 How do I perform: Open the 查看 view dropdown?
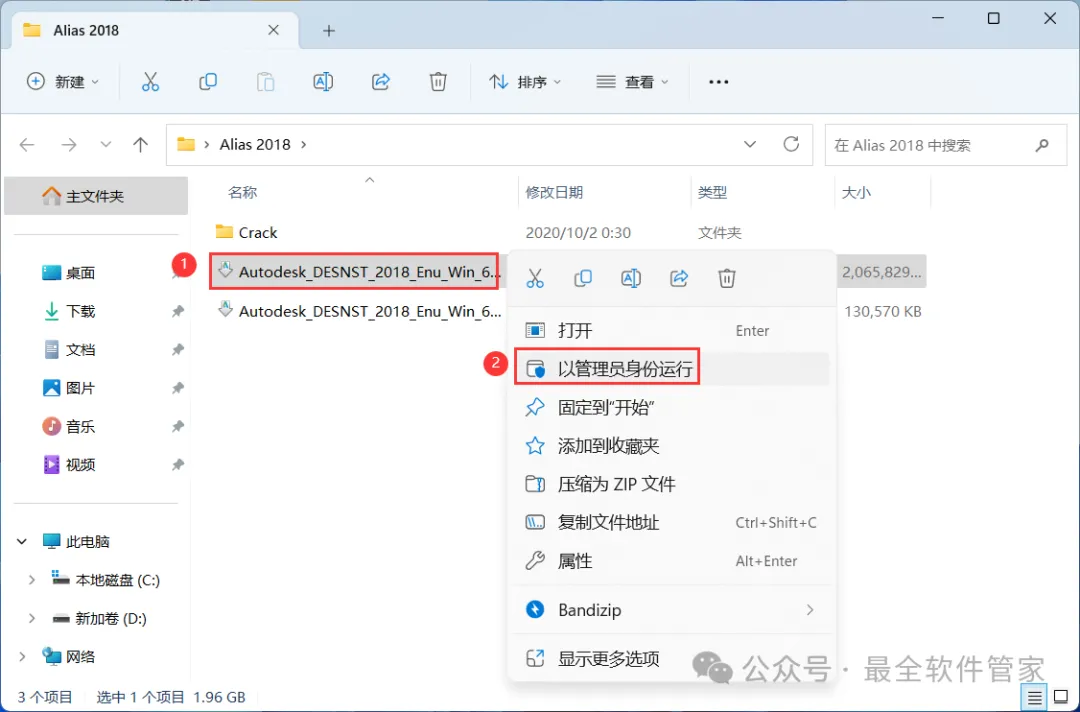point(632,82)
